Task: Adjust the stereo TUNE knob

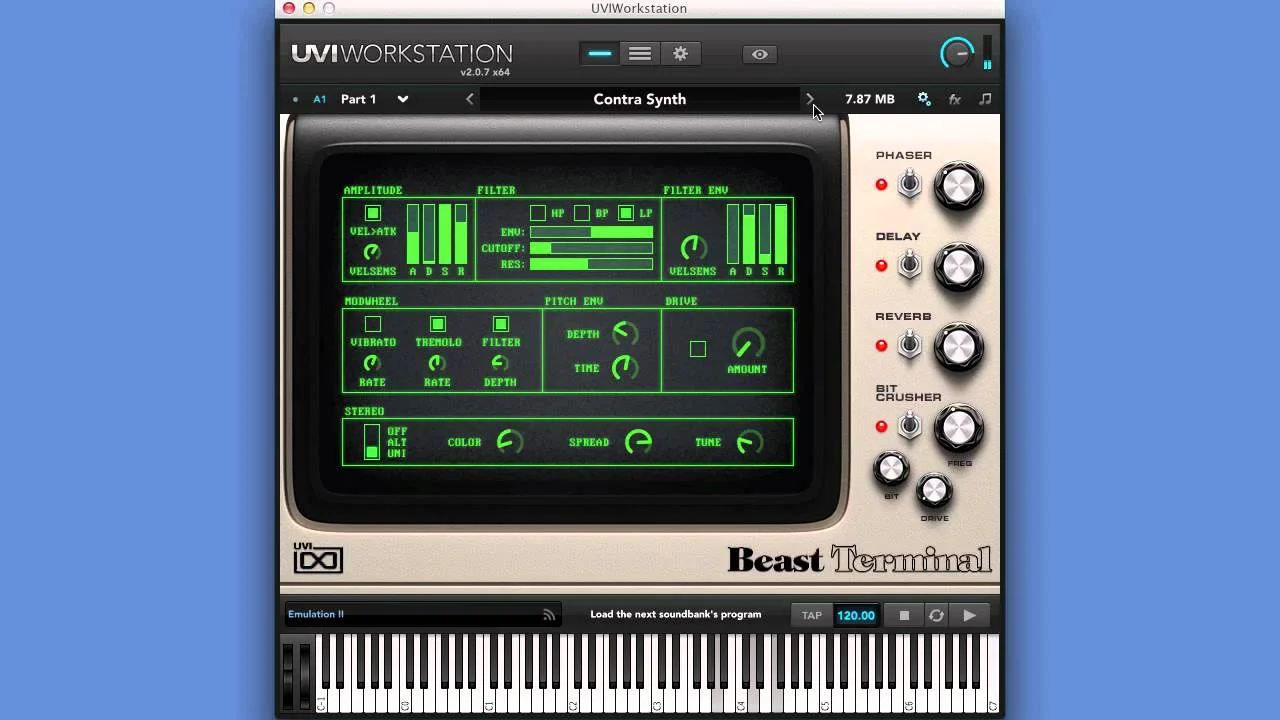Action: pos(749,442)
